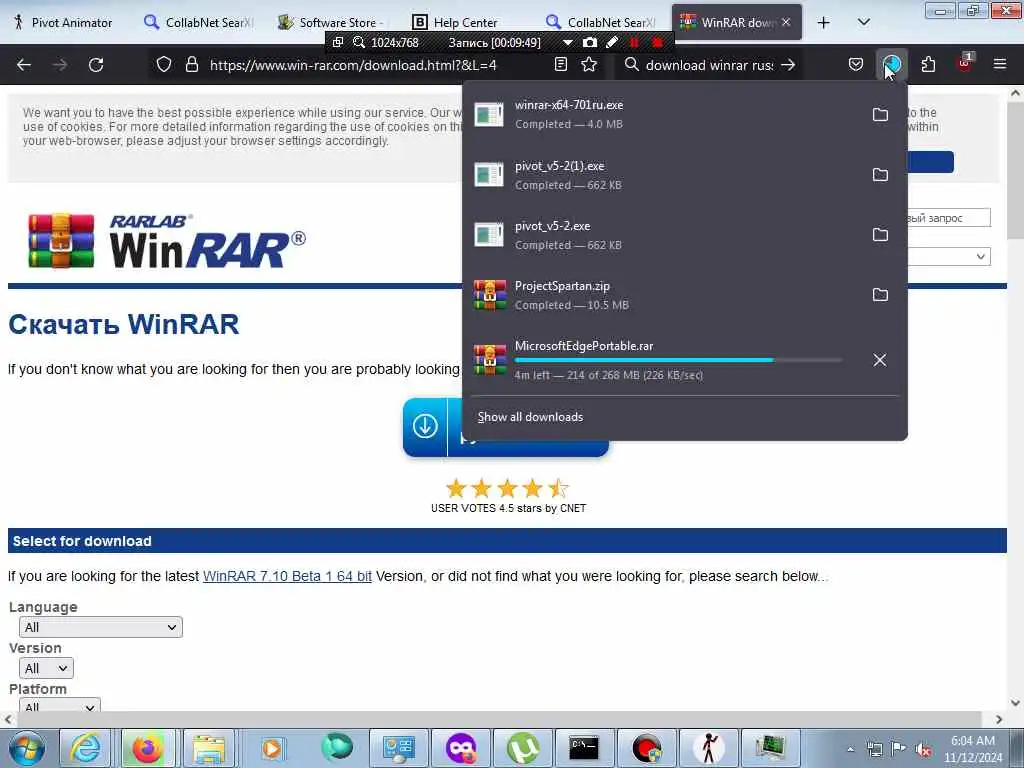Viewport: 1024px width, 768px height.
Task: Toggle reader view icon in address bar
Action: pos(560,65)
